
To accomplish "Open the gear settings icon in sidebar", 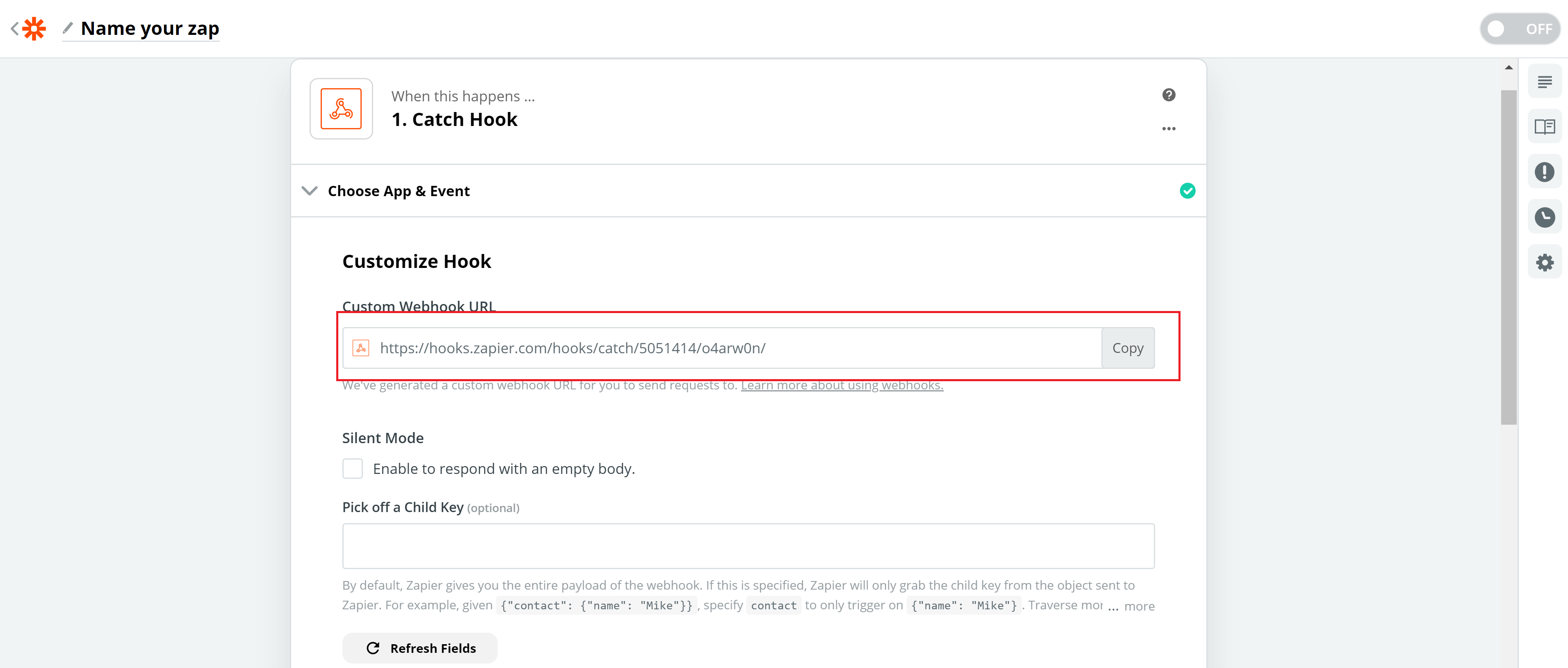I will 1544,263.
